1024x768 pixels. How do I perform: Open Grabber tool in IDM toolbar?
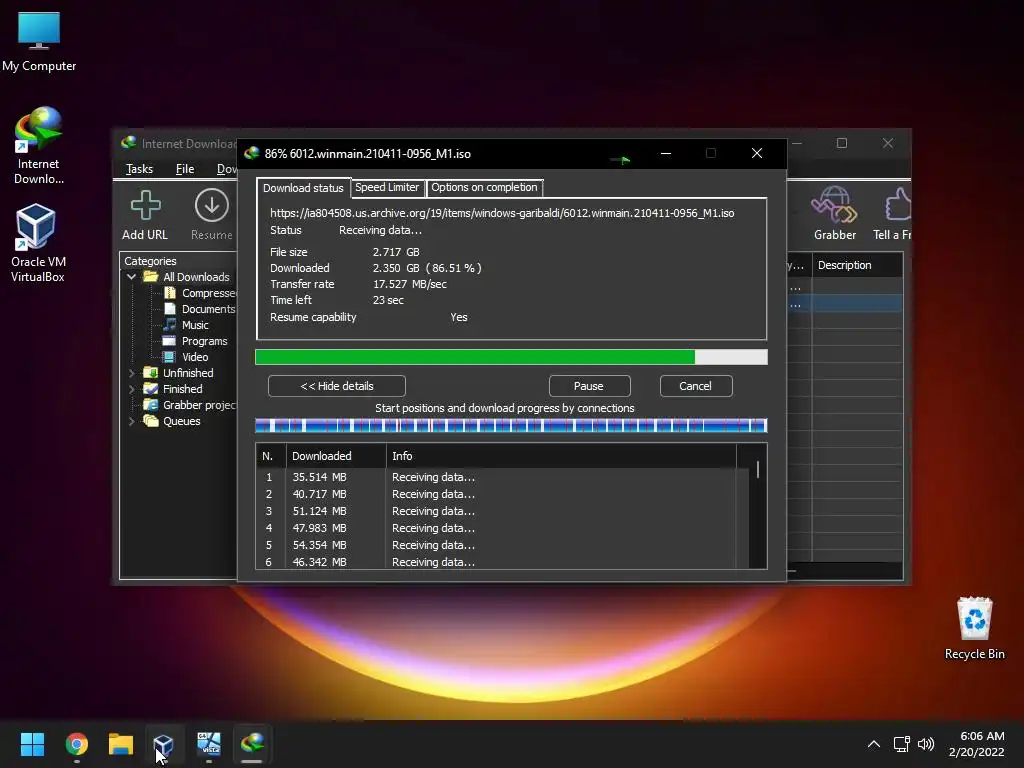point(835,214)
